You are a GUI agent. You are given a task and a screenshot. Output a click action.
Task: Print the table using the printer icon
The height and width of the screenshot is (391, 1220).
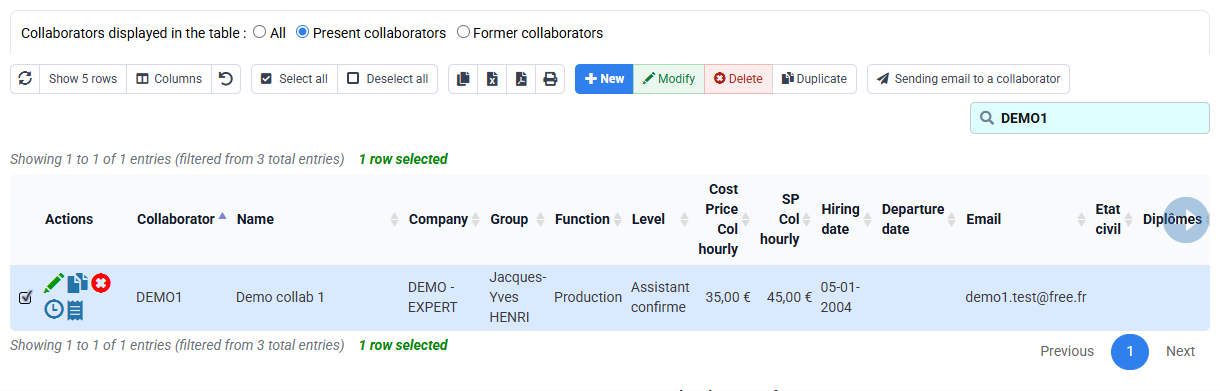pos(550,79)
